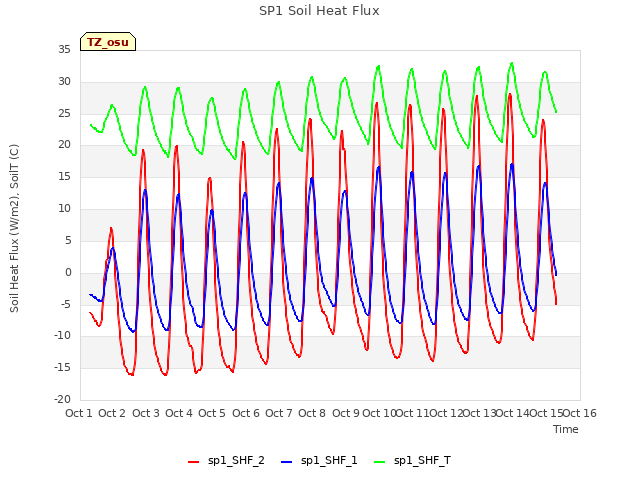The width and height of the screenshot is (640, 480).
Task: Click the sp1_SHF_T legend label
Action: click(422, 460)
